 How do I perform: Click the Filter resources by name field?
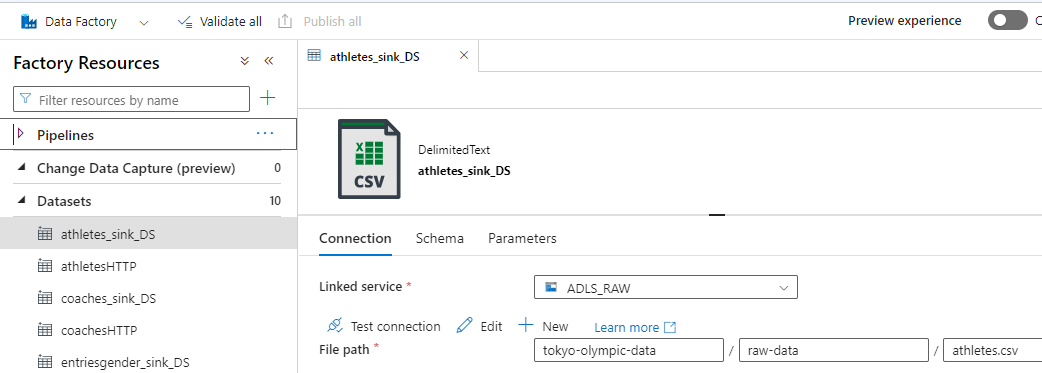click(x=132, y=100)
